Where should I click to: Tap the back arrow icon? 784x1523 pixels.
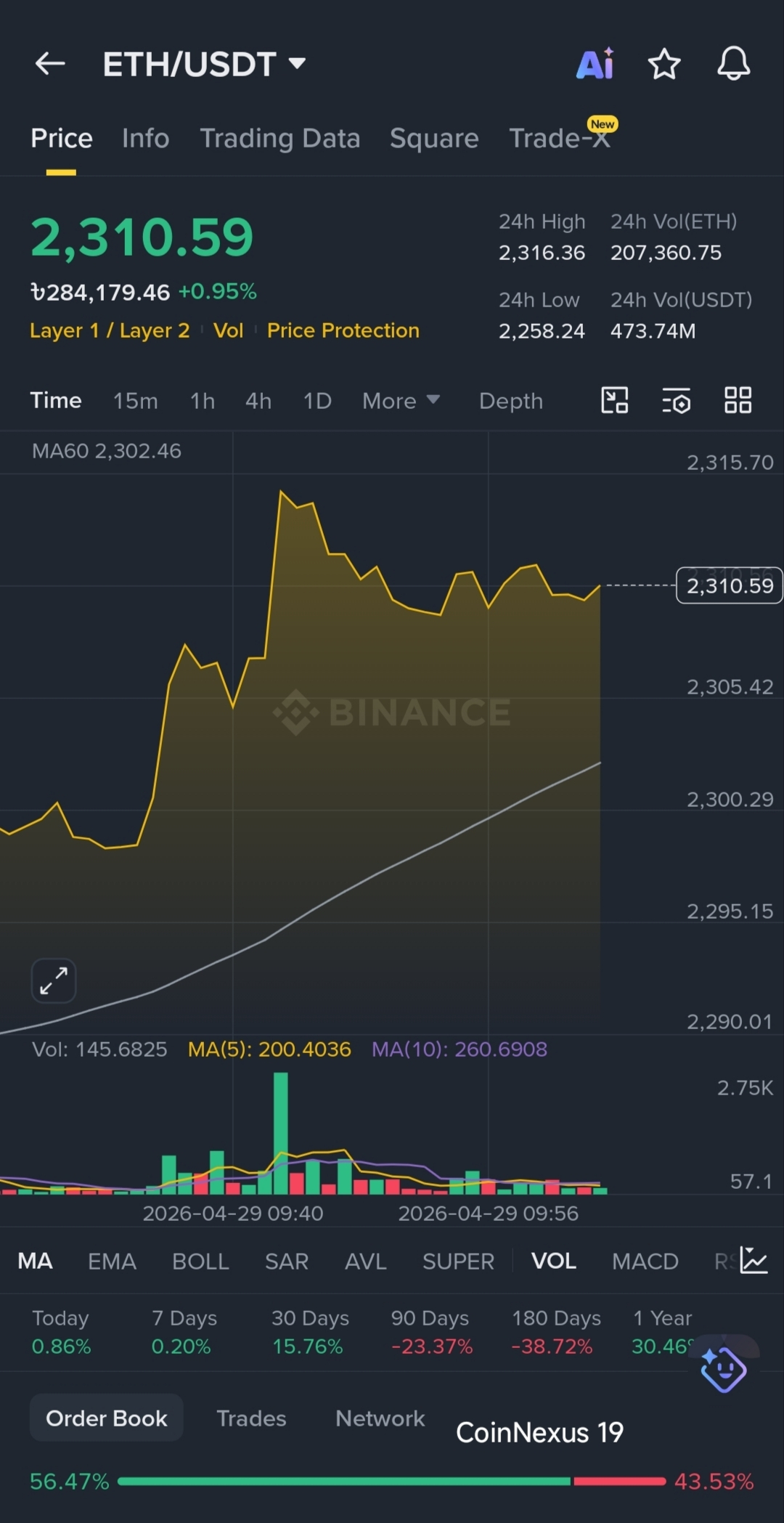click(x=50, y=64)
